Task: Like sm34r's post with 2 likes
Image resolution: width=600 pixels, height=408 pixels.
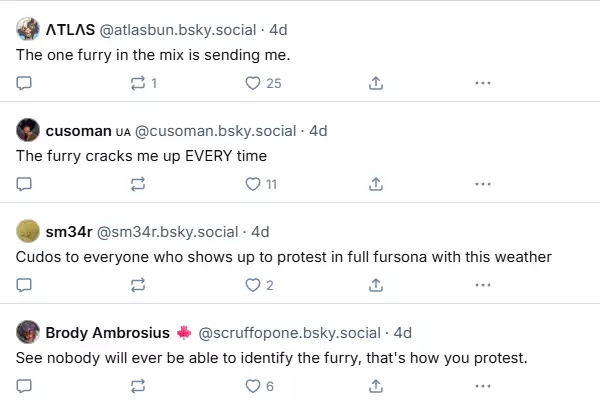Action: tap(259, 285)
